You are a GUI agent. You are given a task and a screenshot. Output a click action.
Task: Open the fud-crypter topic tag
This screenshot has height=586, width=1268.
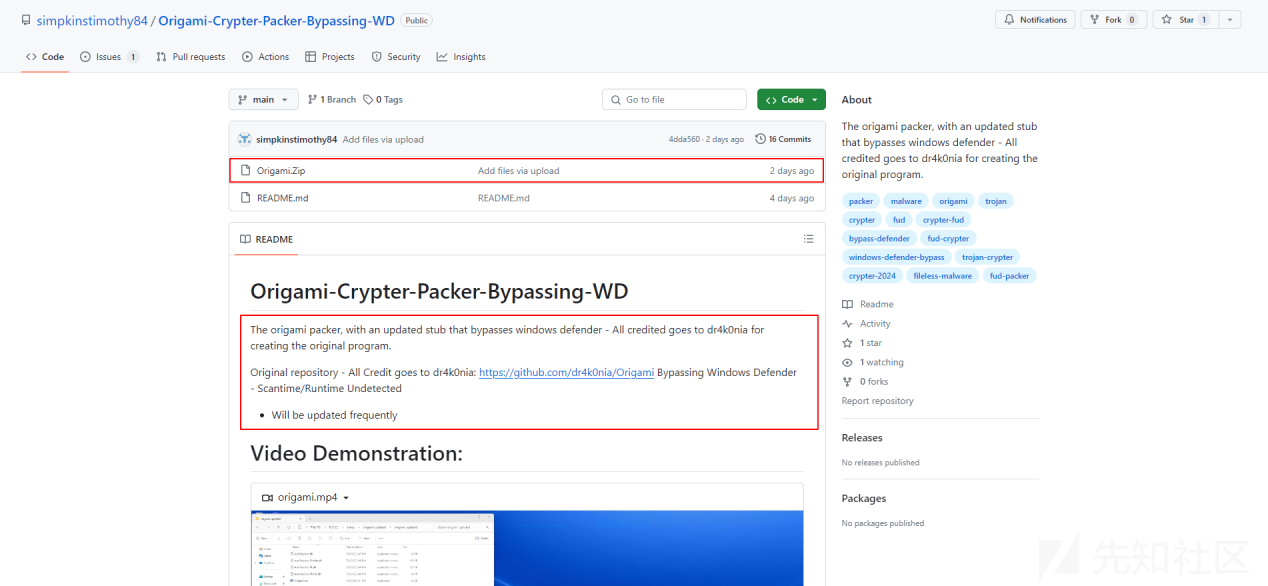(x=948, y=238)
